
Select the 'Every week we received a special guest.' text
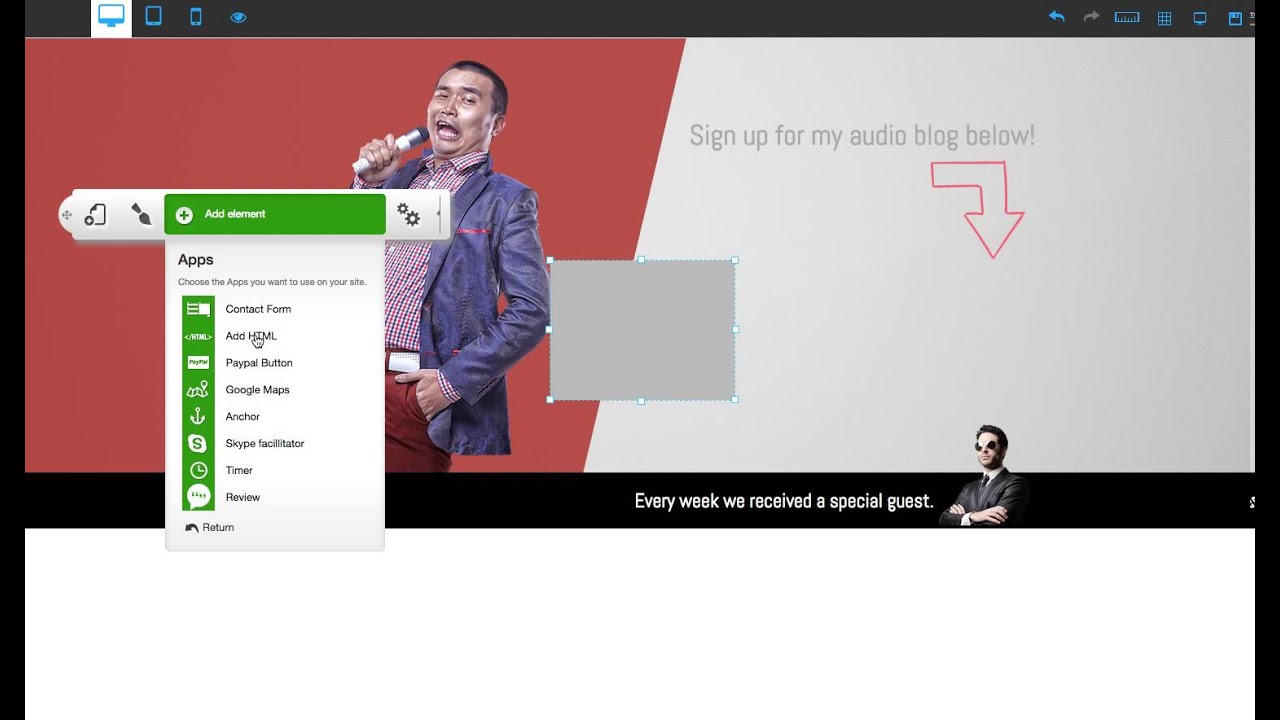click(x=784, y=501)
